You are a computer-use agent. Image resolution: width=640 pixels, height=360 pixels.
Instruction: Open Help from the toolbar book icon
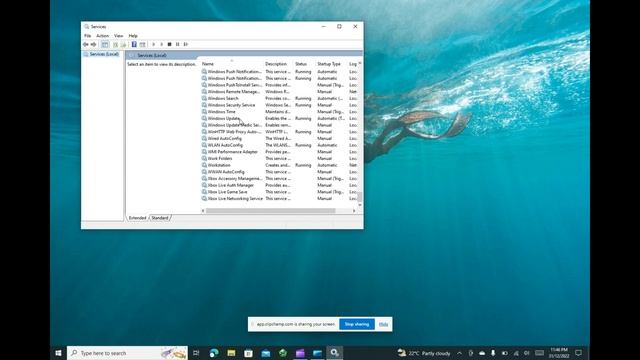pyautogui.click(x=134, y=44)
